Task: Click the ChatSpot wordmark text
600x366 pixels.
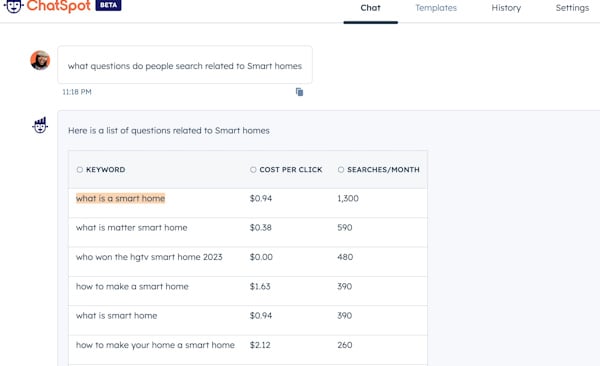Action: coord(59,6)
